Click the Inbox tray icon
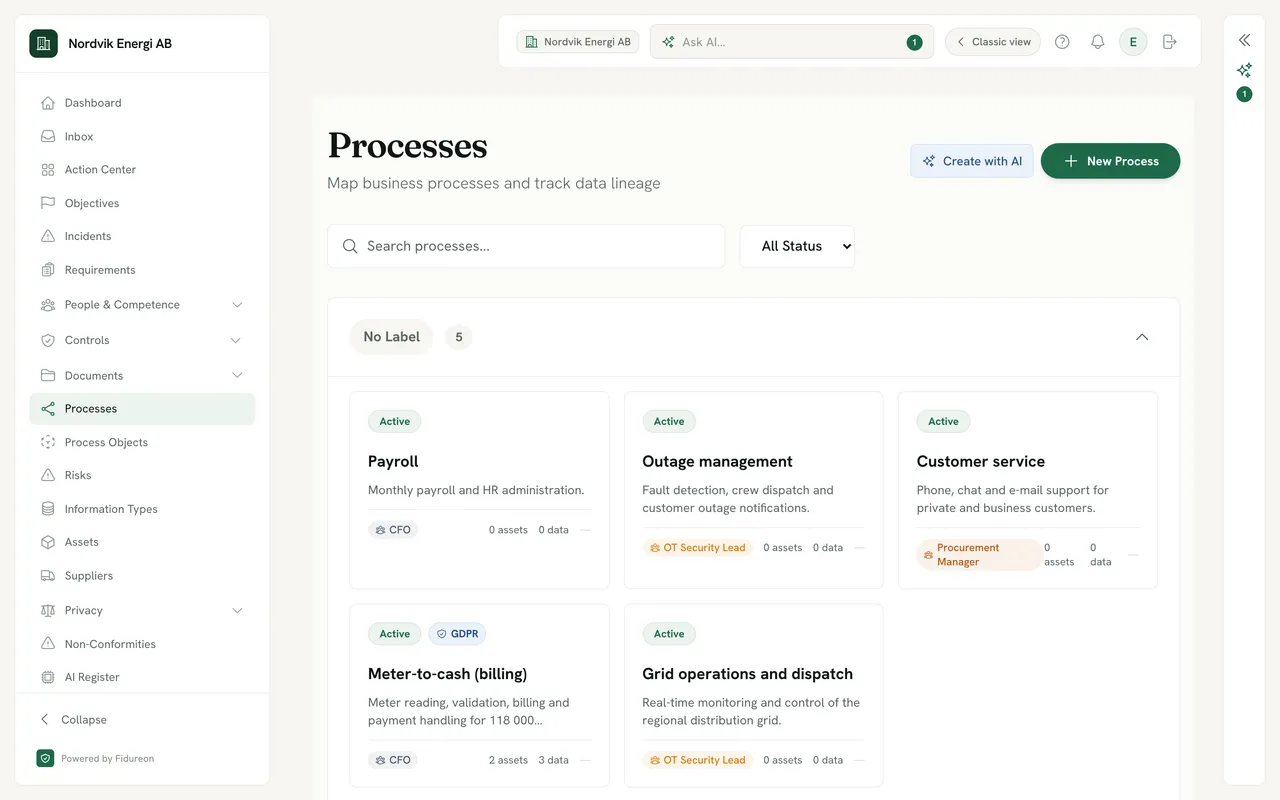The height and width of the screenshot is (800, 1280). pos(47,136)
